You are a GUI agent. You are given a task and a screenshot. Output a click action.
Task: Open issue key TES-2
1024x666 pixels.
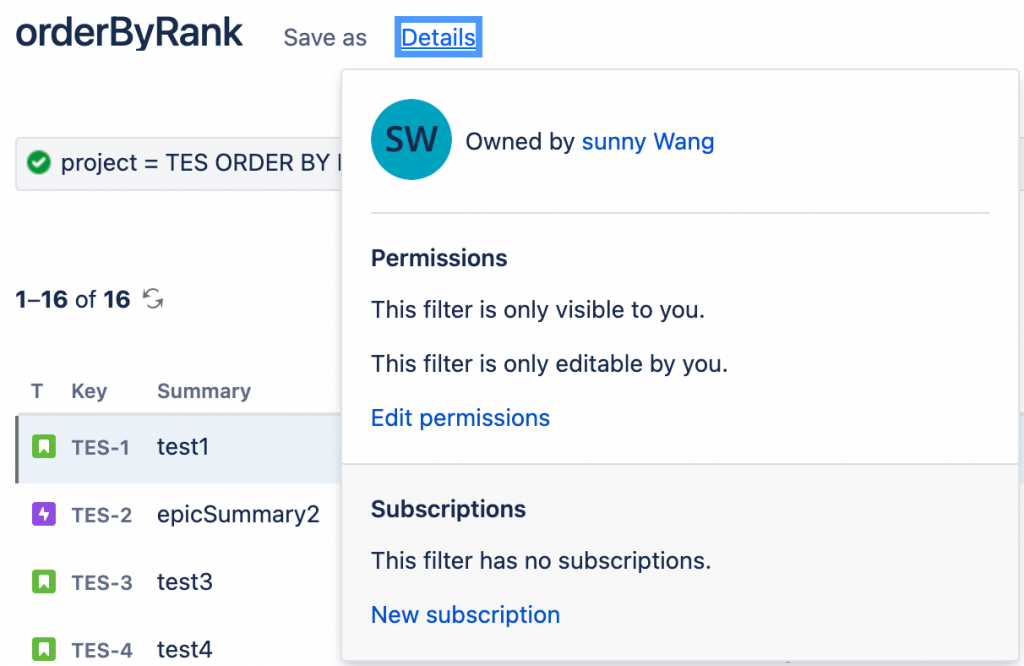tap(101, 515)
